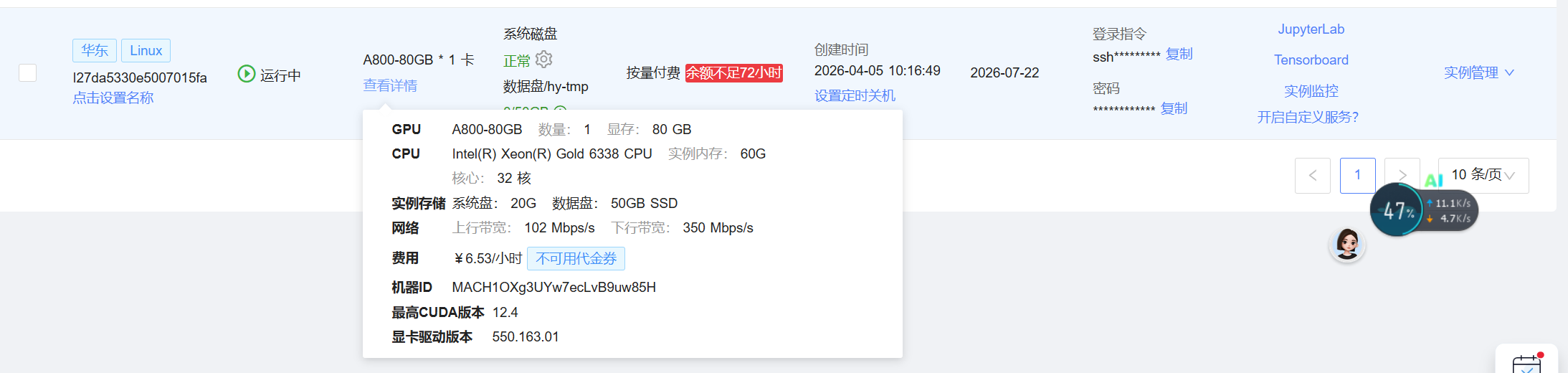Open Tensorboard link
This screenshot has width=1568, height=373.
[x=1311, y=60]
